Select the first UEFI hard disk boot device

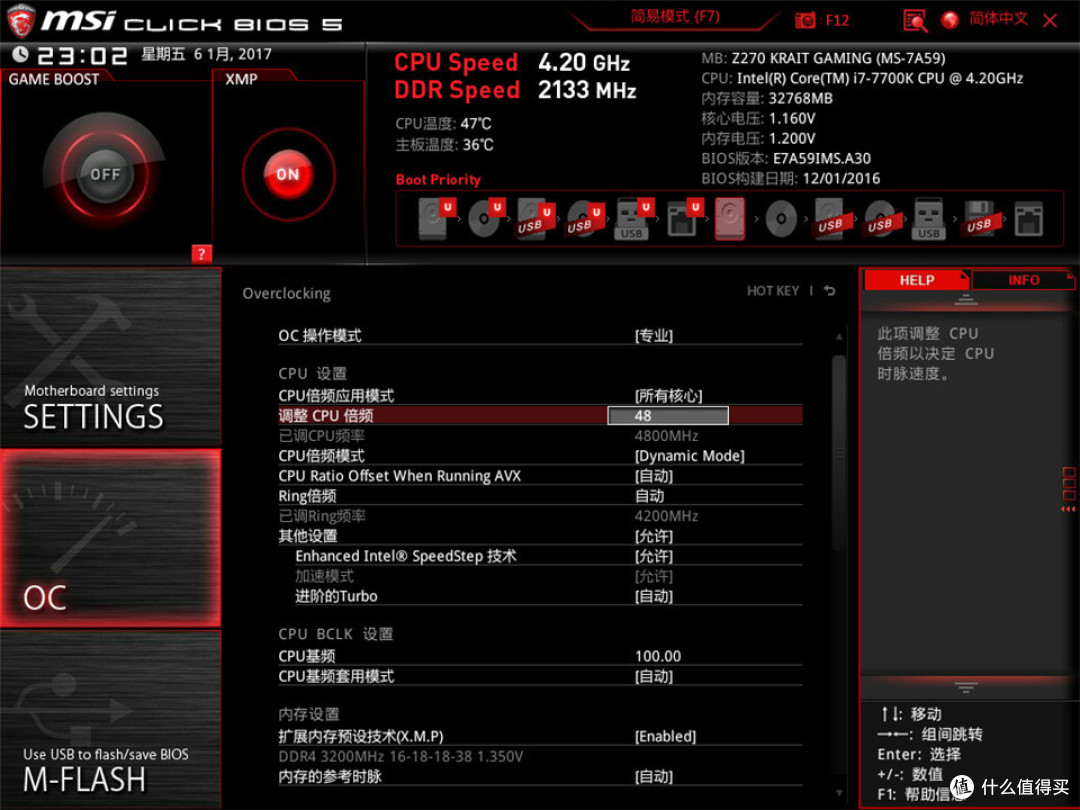point(437,218)
